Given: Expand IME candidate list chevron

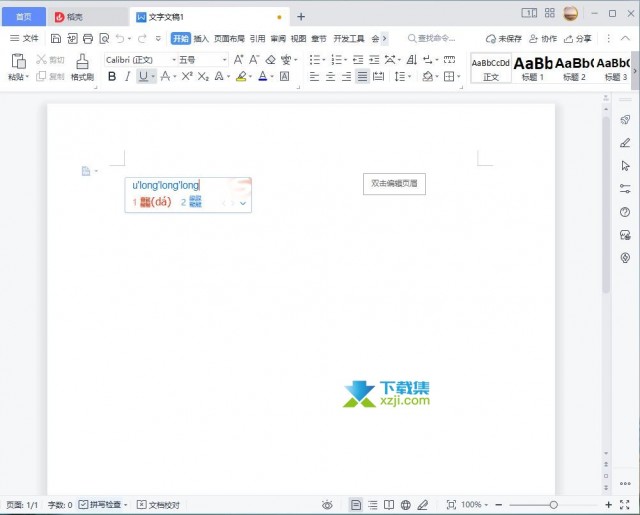Looking at the screenshot, I should [x=243, y=203].
